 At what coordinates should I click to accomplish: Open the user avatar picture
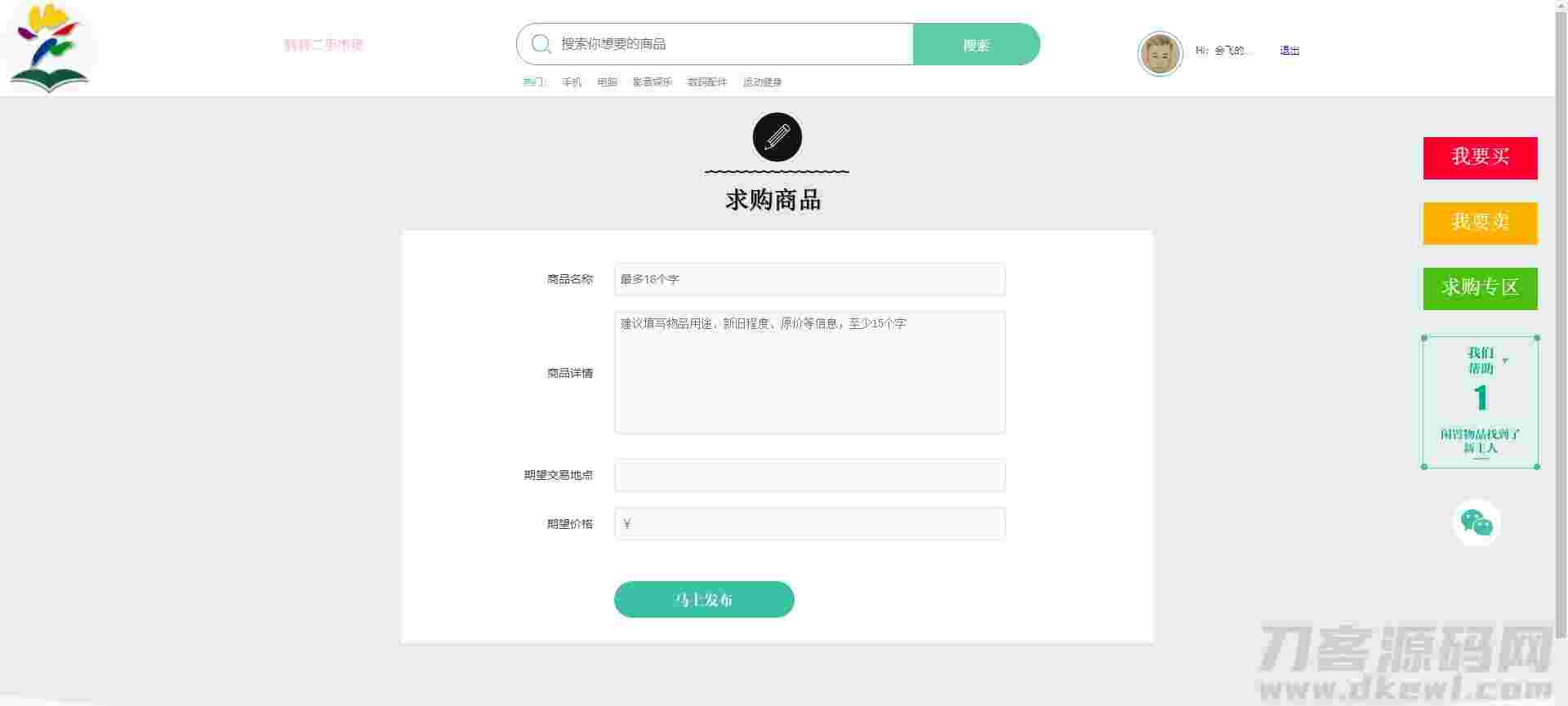(1160, 54)
